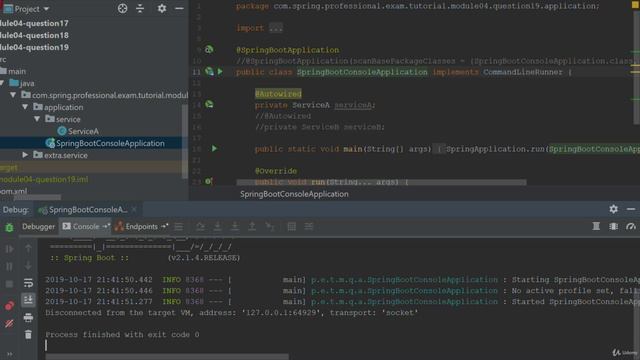640x360 pixels.
Task: Click console up-stack arrow icon
Action: tap(28, 248)
